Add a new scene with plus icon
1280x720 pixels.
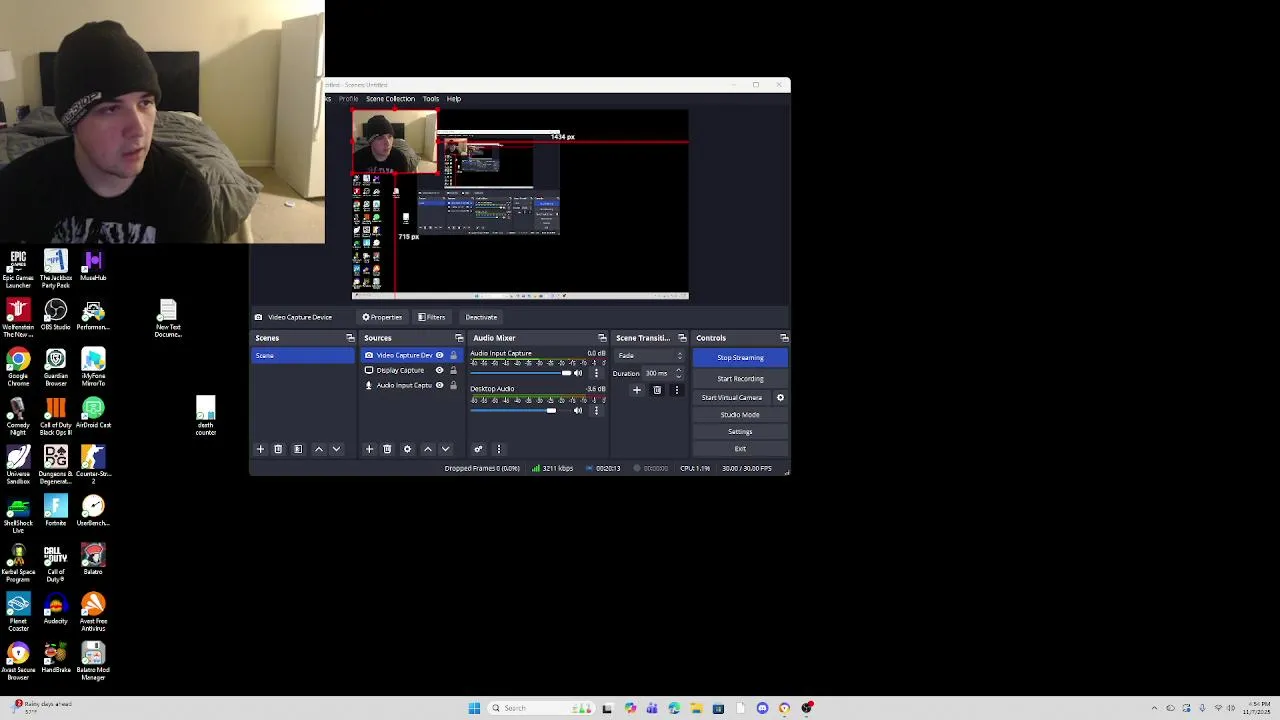(x=260, y=449)
